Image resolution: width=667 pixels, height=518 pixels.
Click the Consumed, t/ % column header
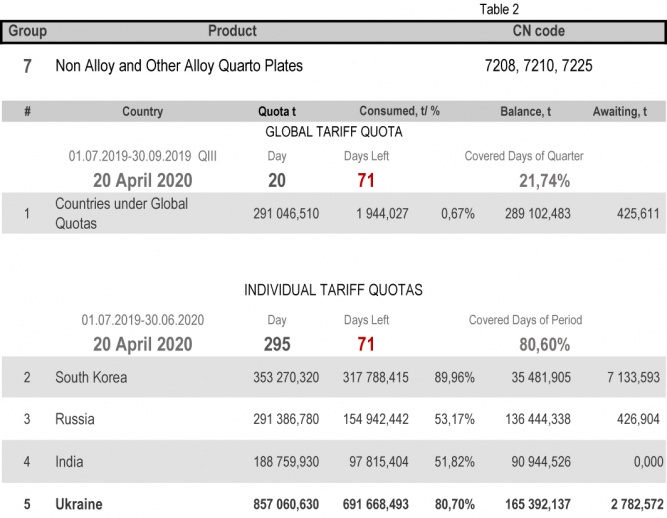click(400, 111)
